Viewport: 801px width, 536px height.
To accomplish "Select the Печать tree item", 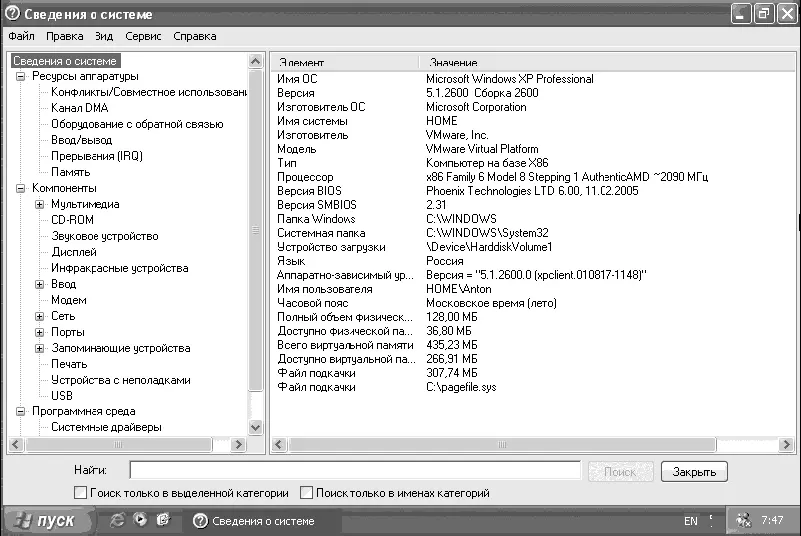I will click(x=69, y=364).
